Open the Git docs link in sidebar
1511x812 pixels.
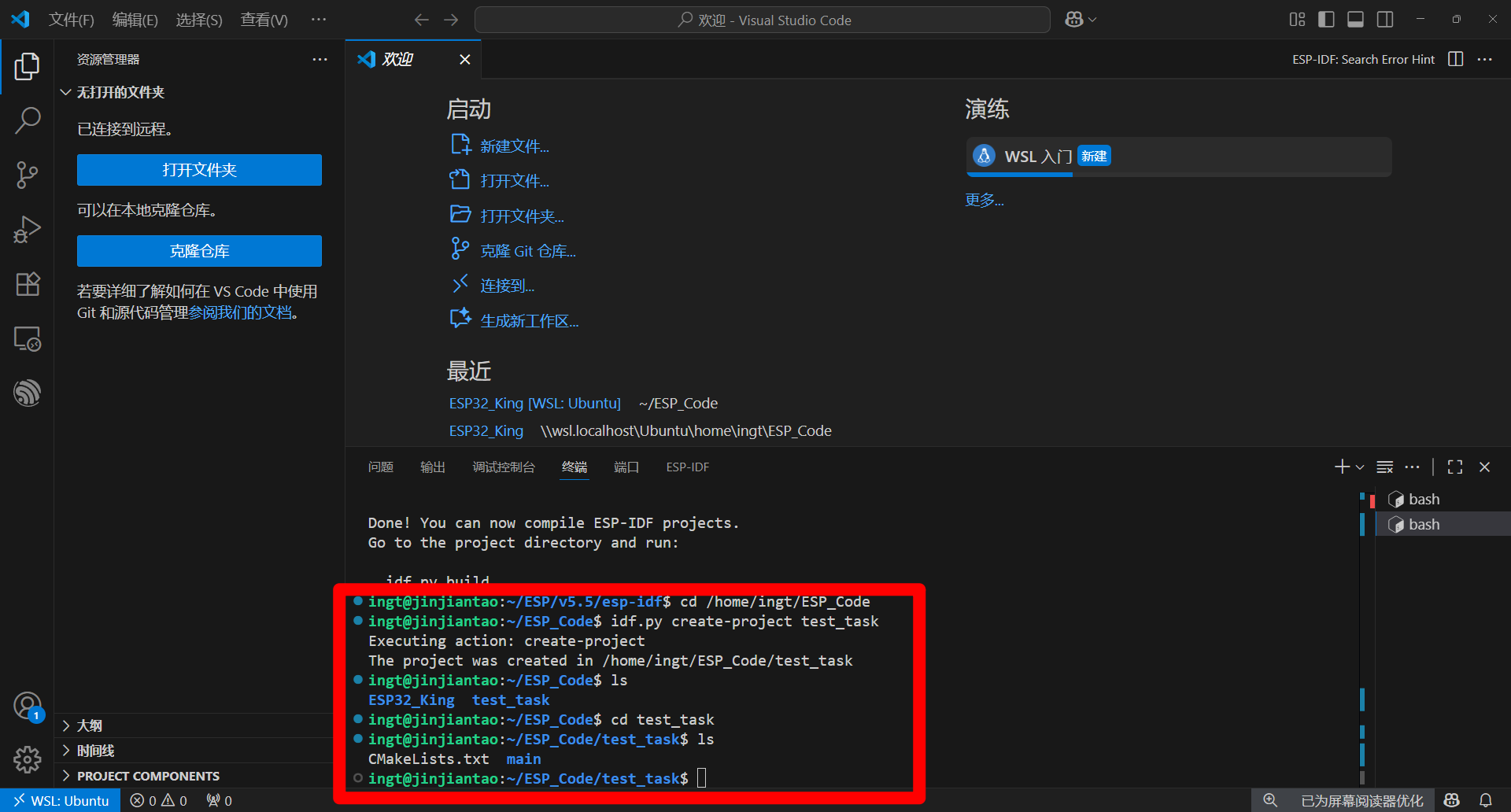click(x=240, y=312)
